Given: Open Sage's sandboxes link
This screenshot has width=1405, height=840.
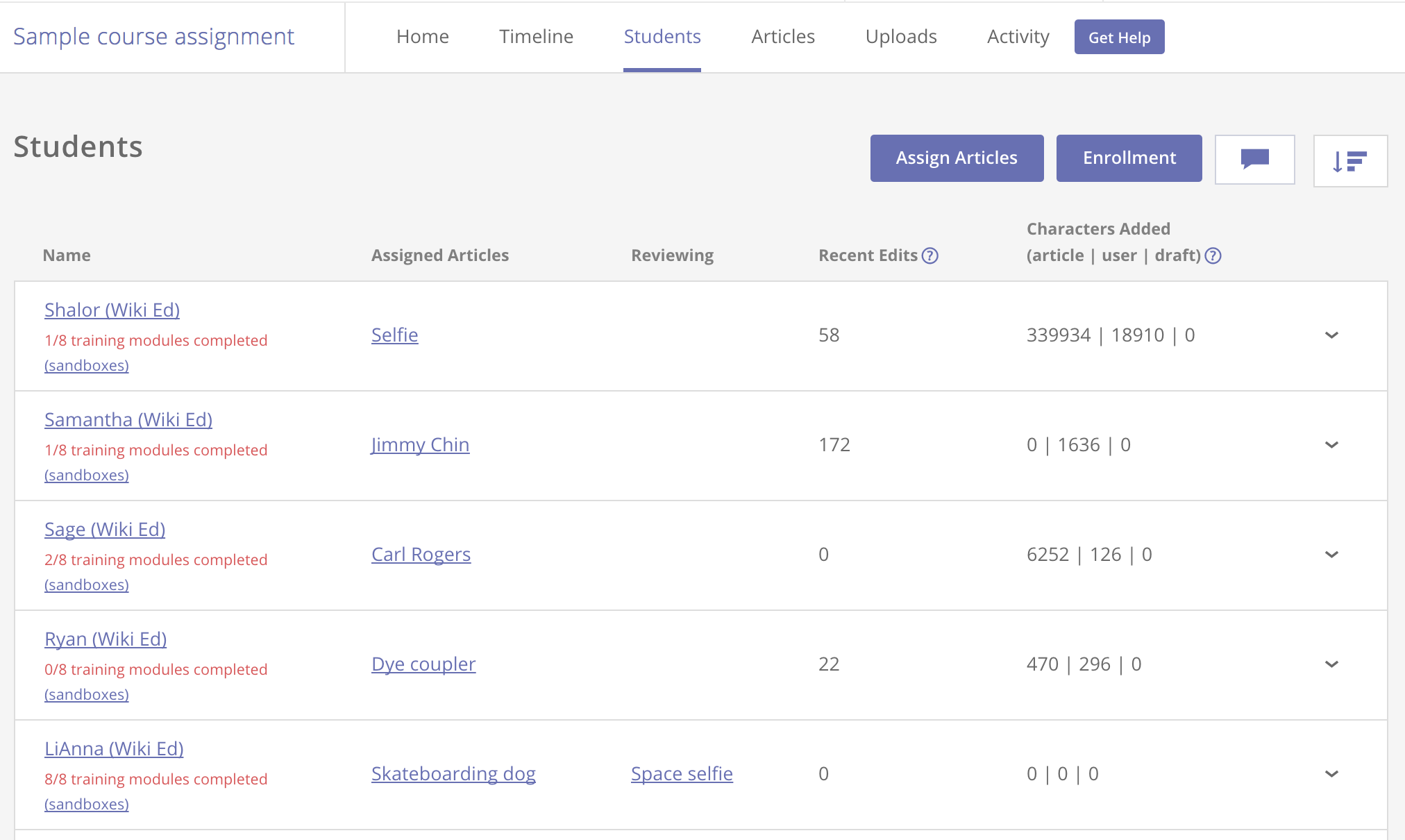Looking at the screenshot, I should coord(87,585).
